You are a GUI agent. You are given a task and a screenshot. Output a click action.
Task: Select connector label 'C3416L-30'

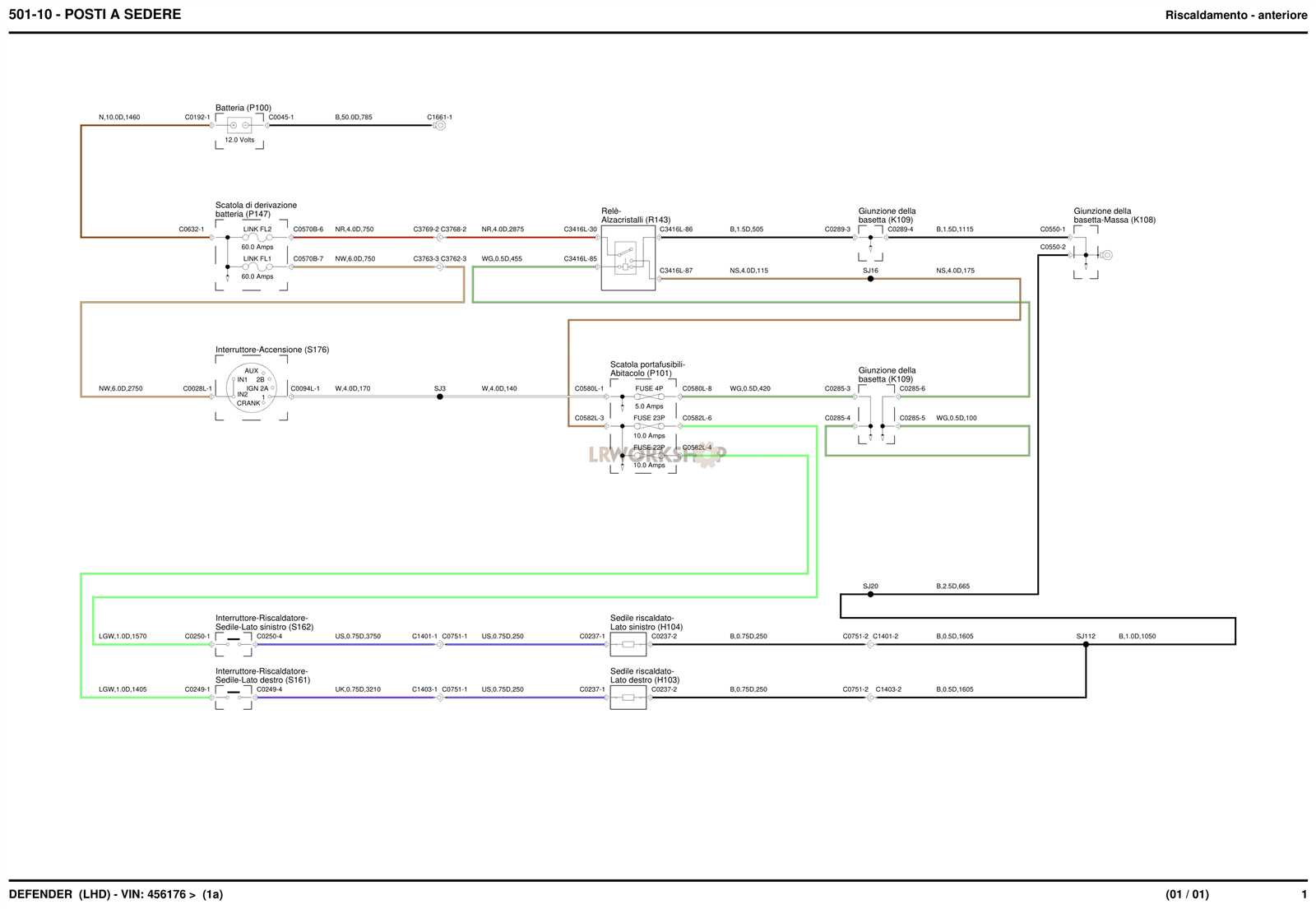(581, 230)
